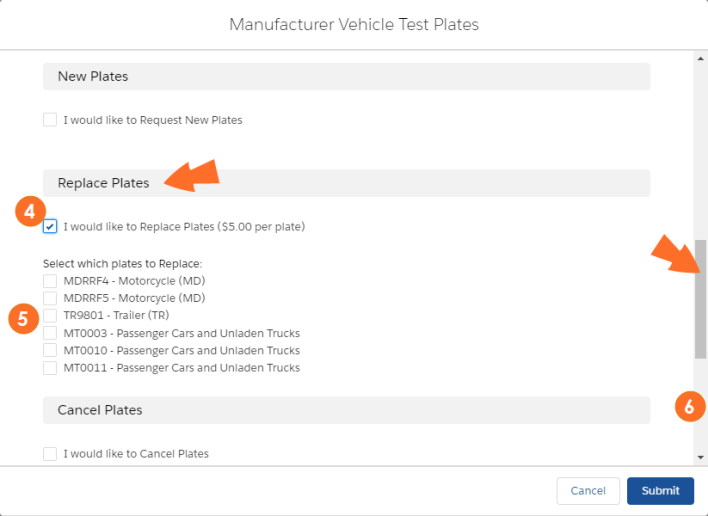Click the Submit button
The height and width of the screenshot is (516, 708).
tap(660, 491)
